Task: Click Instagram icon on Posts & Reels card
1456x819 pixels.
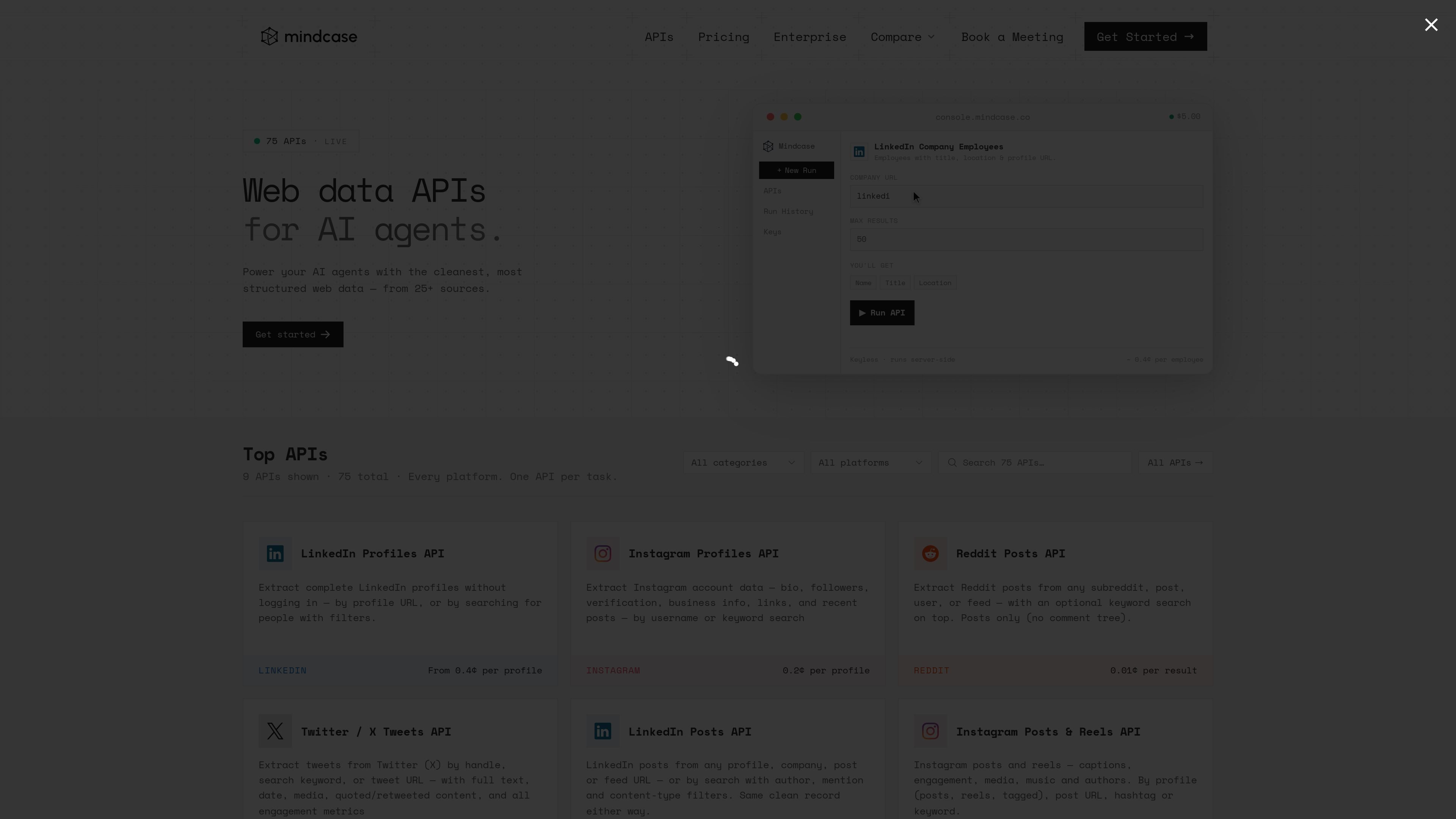Action: click(x=930, y=731)
